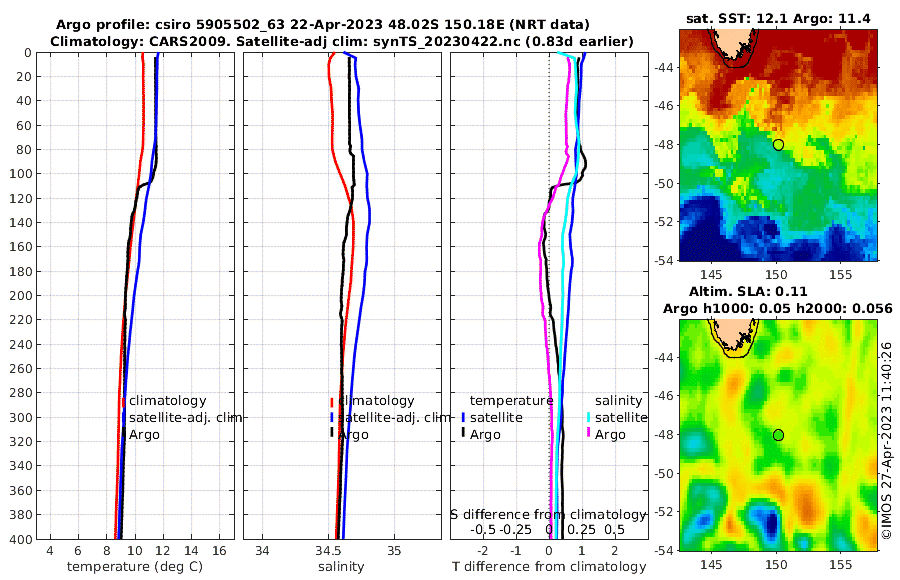This screenshot has width=900, height=580.
Task: Click the Argo float circle on SST map
Action: (778, 145)
